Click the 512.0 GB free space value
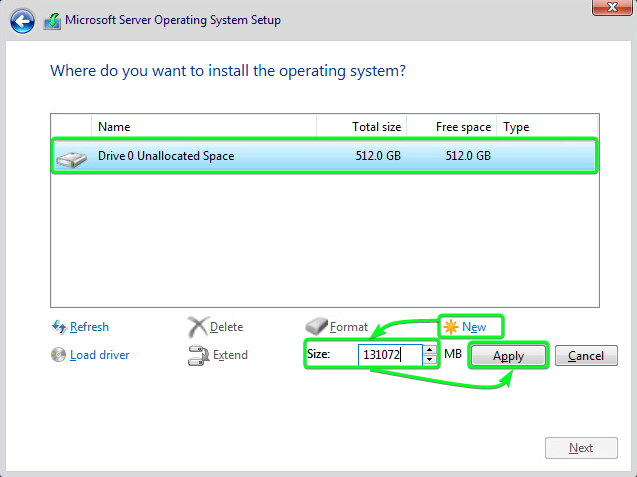Screen dimensions: 637x477 [x=468, y=156]
